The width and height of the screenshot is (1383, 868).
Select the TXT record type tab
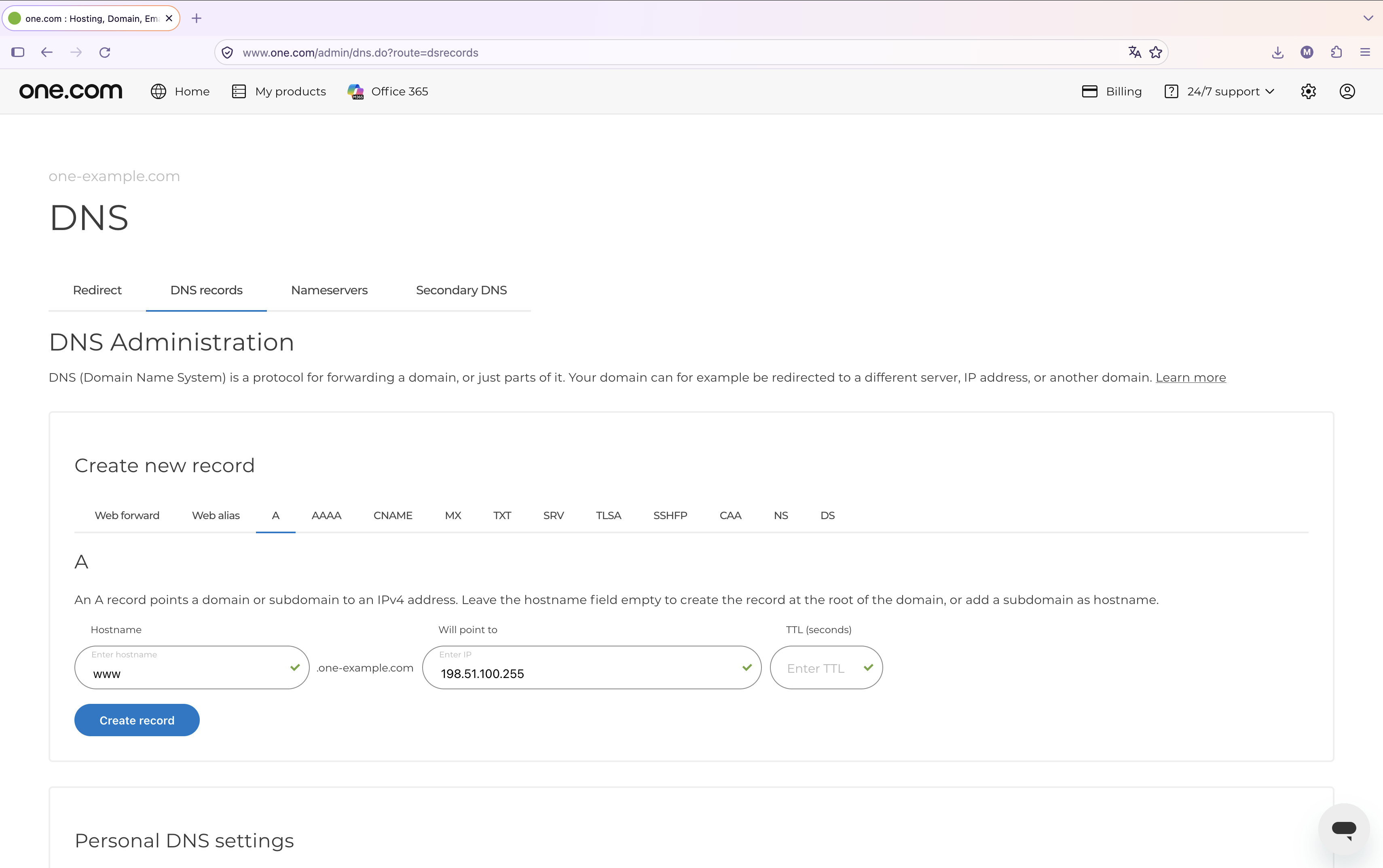502,515
